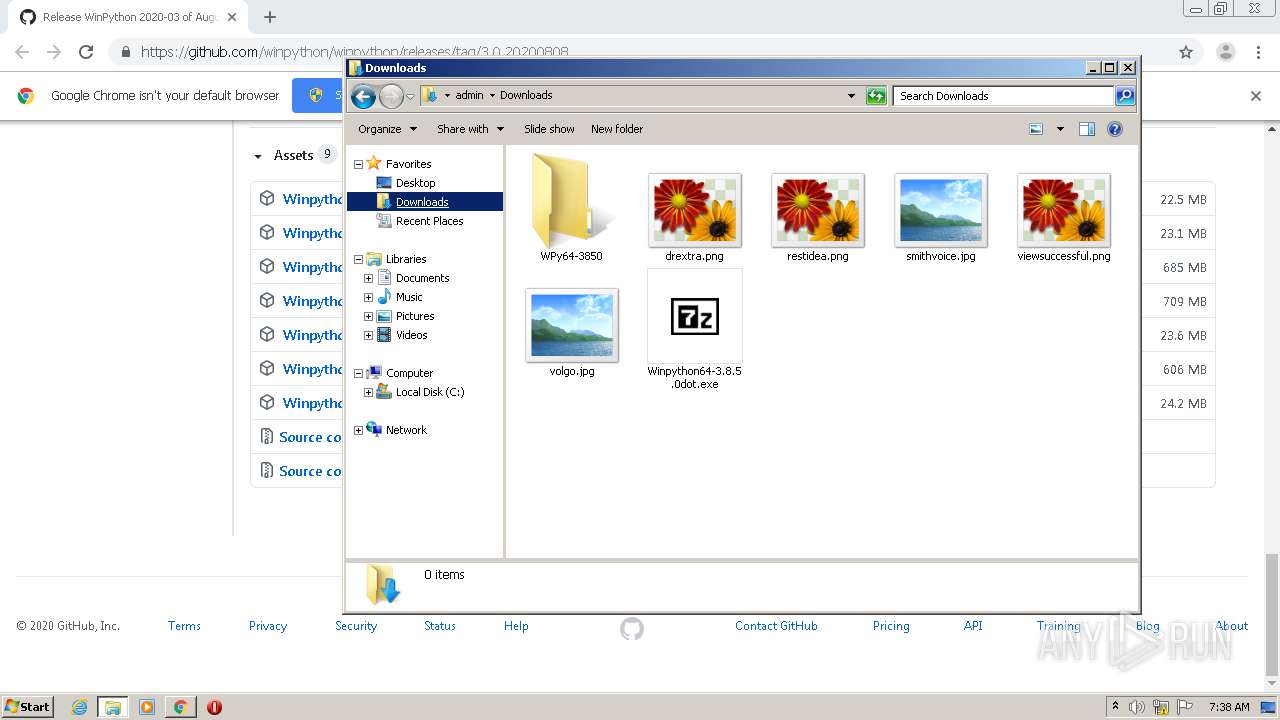
Task: Expand the Network tree node
Action: [358, 430]
